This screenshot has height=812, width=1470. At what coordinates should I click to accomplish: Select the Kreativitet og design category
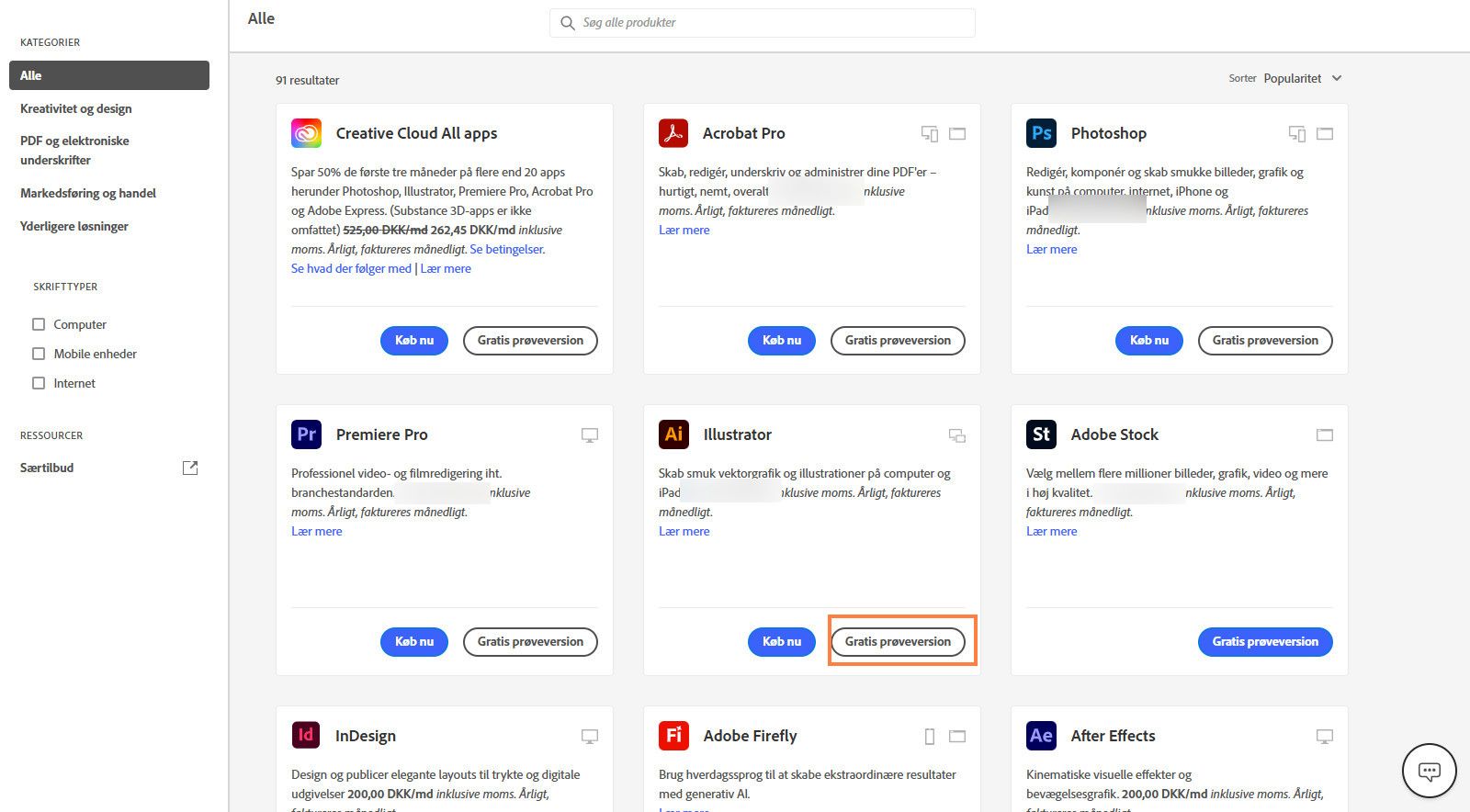coord(76,108)
